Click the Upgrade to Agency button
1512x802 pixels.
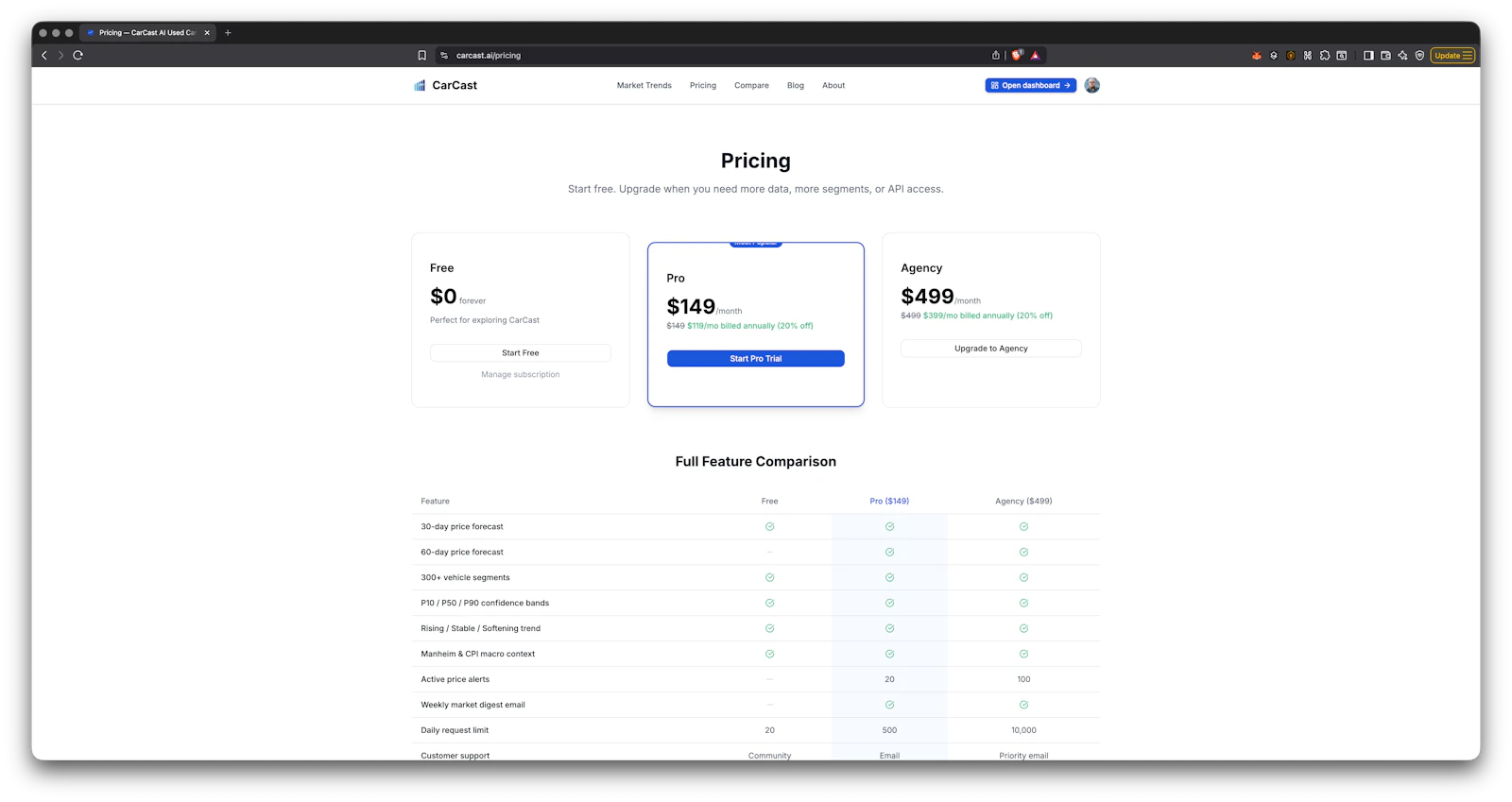(x=991, y=349)
